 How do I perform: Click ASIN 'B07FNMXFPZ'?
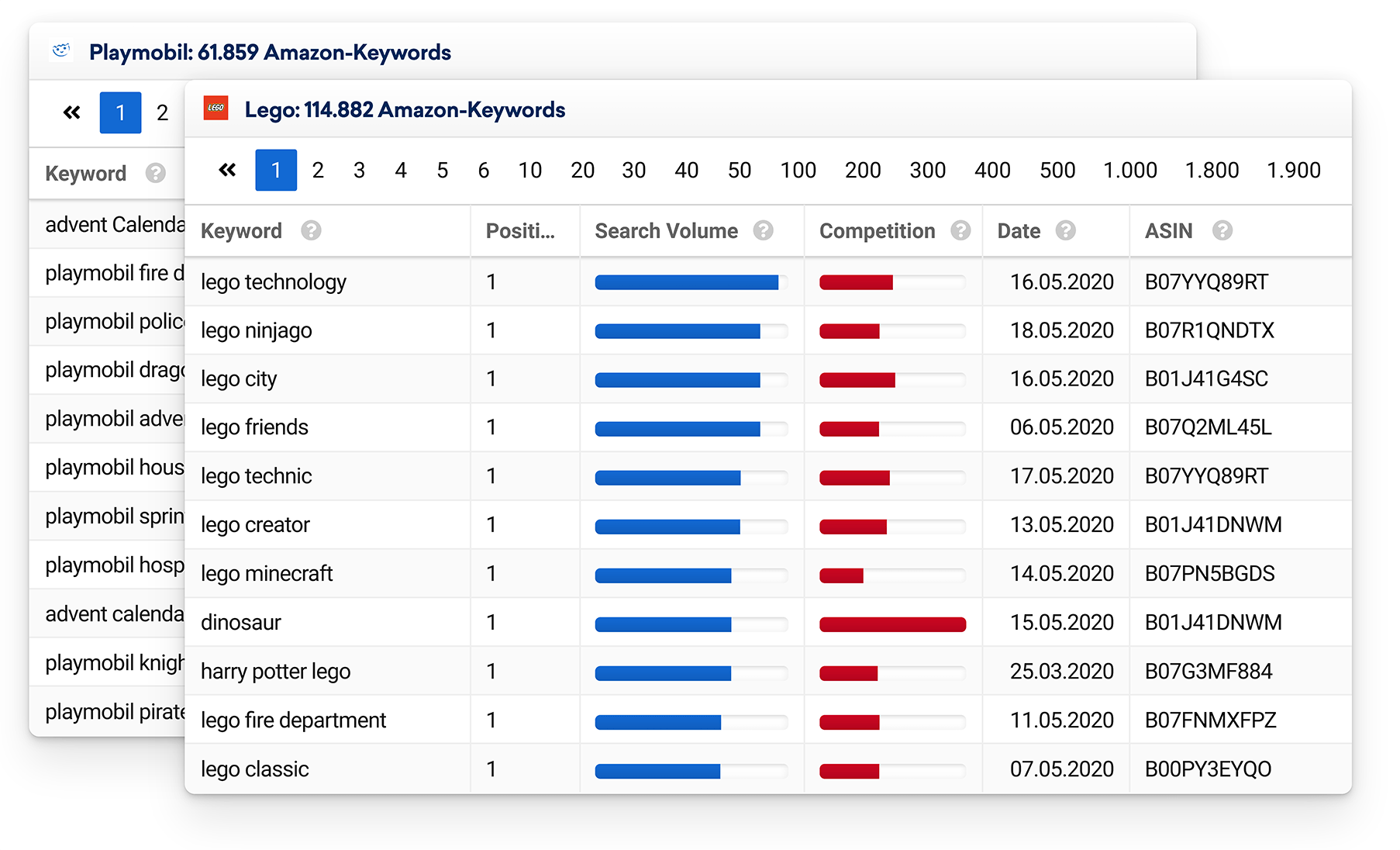(x=1211, y=720)
